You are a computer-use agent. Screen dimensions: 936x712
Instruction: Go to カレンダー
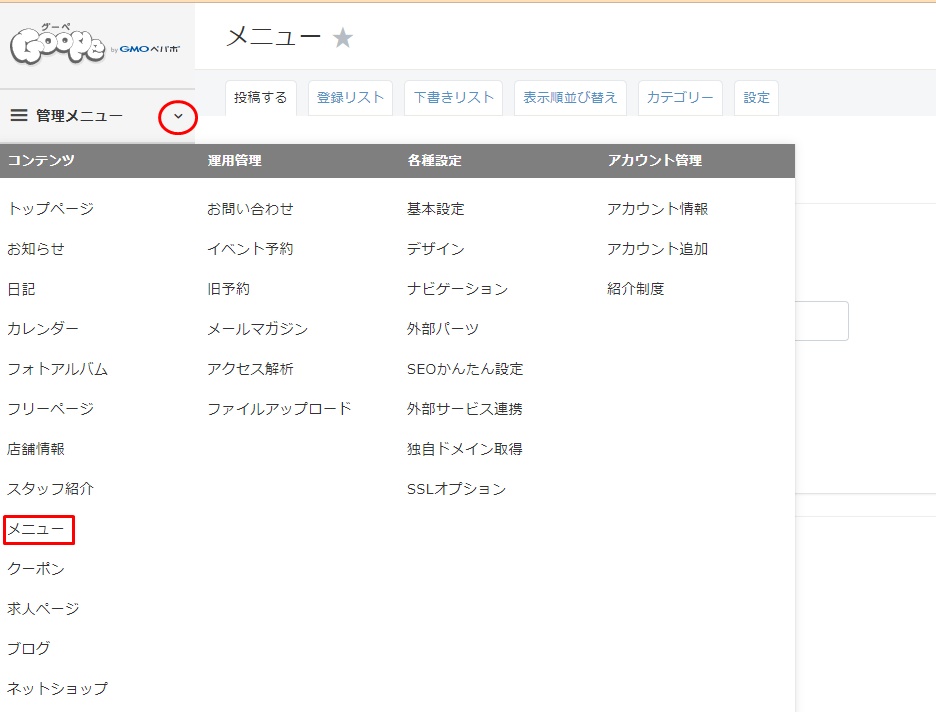43,329
